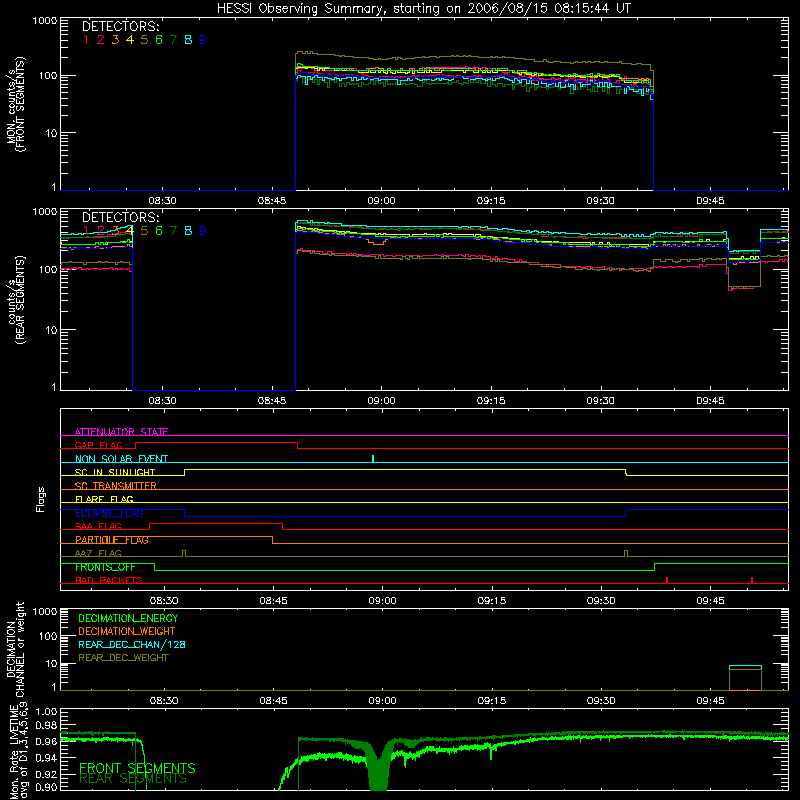Select detector 4 in the front segments legend

pyautogui.click(x=130, y=40)
